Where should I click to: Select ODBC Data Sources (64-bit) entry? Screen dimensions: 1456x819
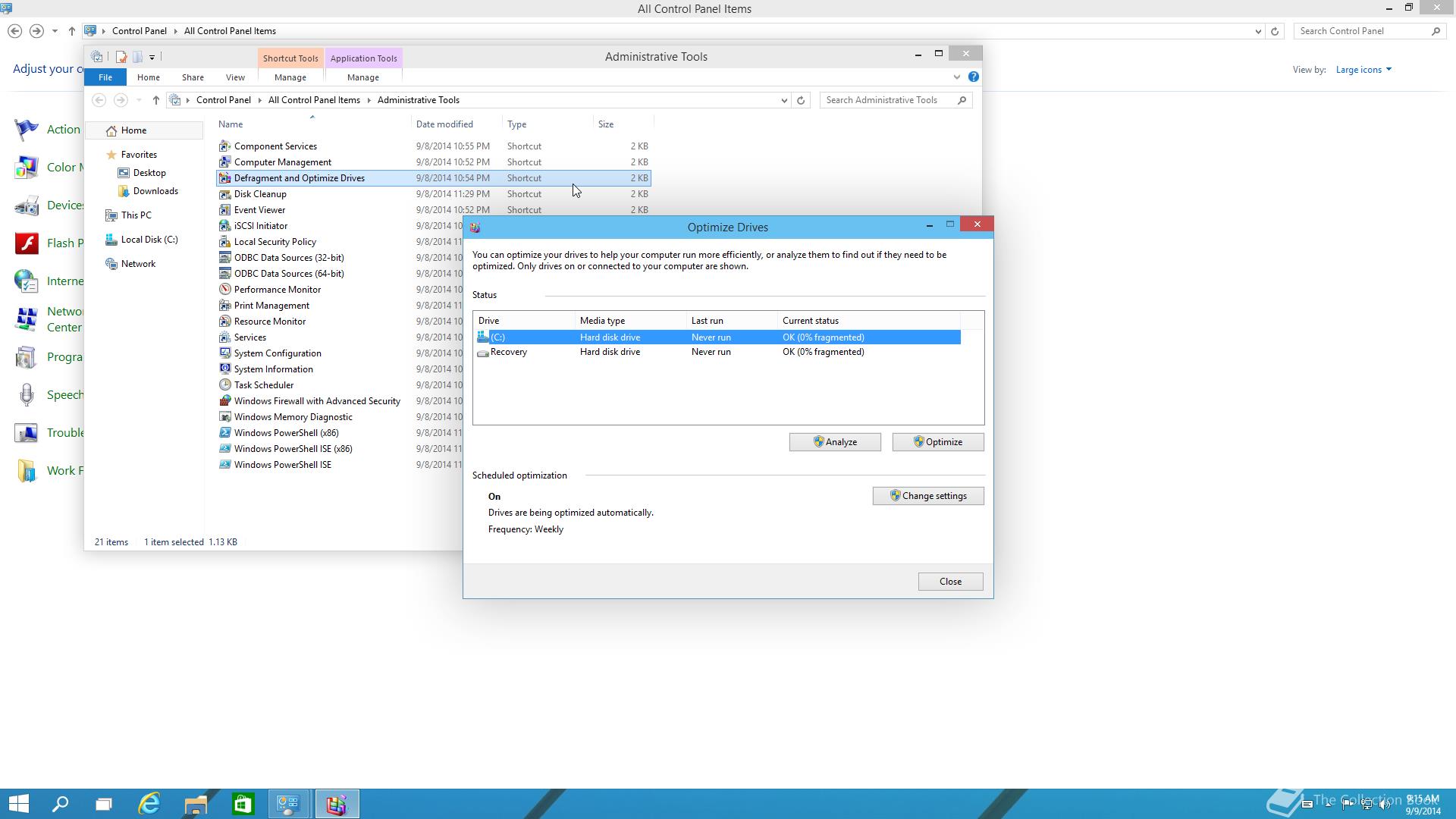[x=289, y=274]
